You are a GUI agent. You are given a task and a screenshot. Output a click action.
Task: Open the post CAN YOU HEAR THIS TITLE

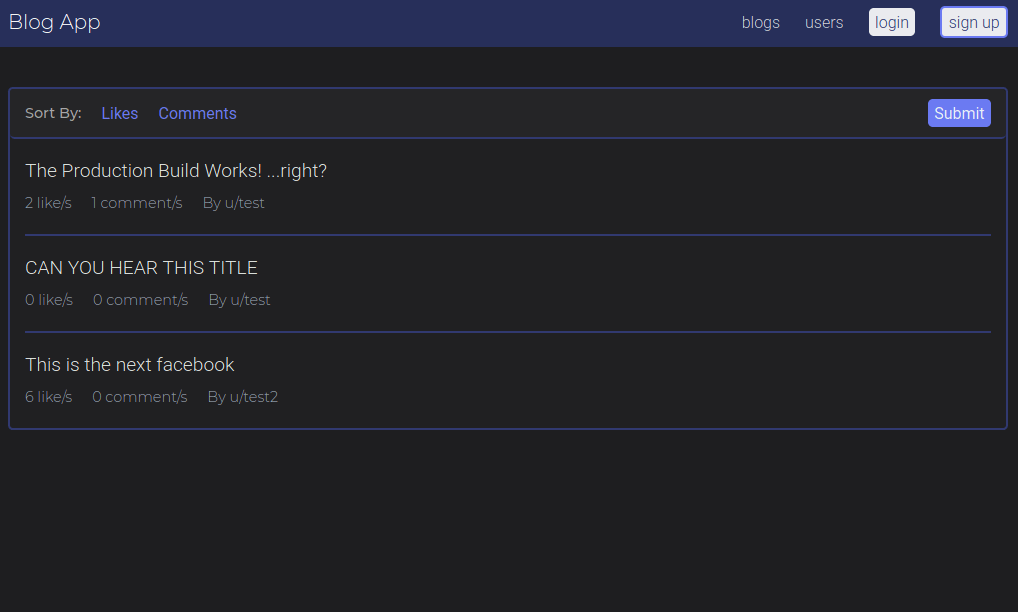click(x=141, y=268)
